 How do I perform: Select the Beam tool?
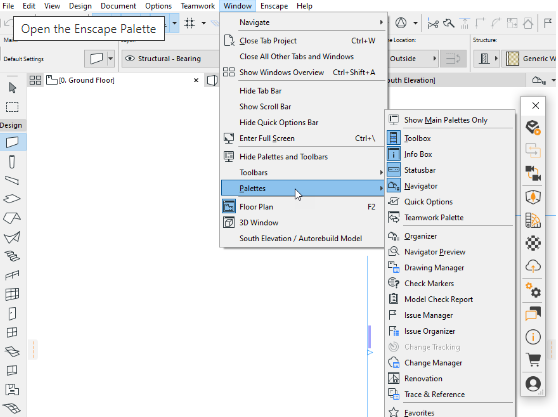pos(12,180)
